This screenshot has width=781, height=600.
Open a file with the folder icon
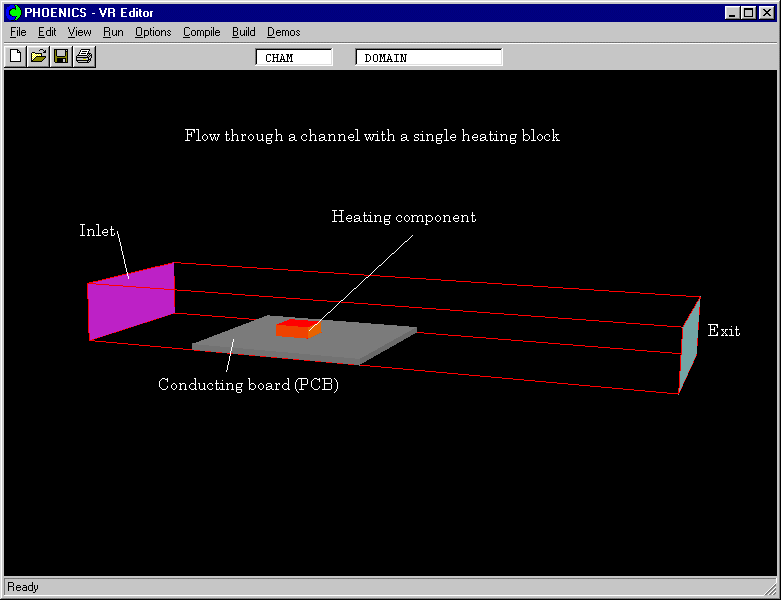38,57
